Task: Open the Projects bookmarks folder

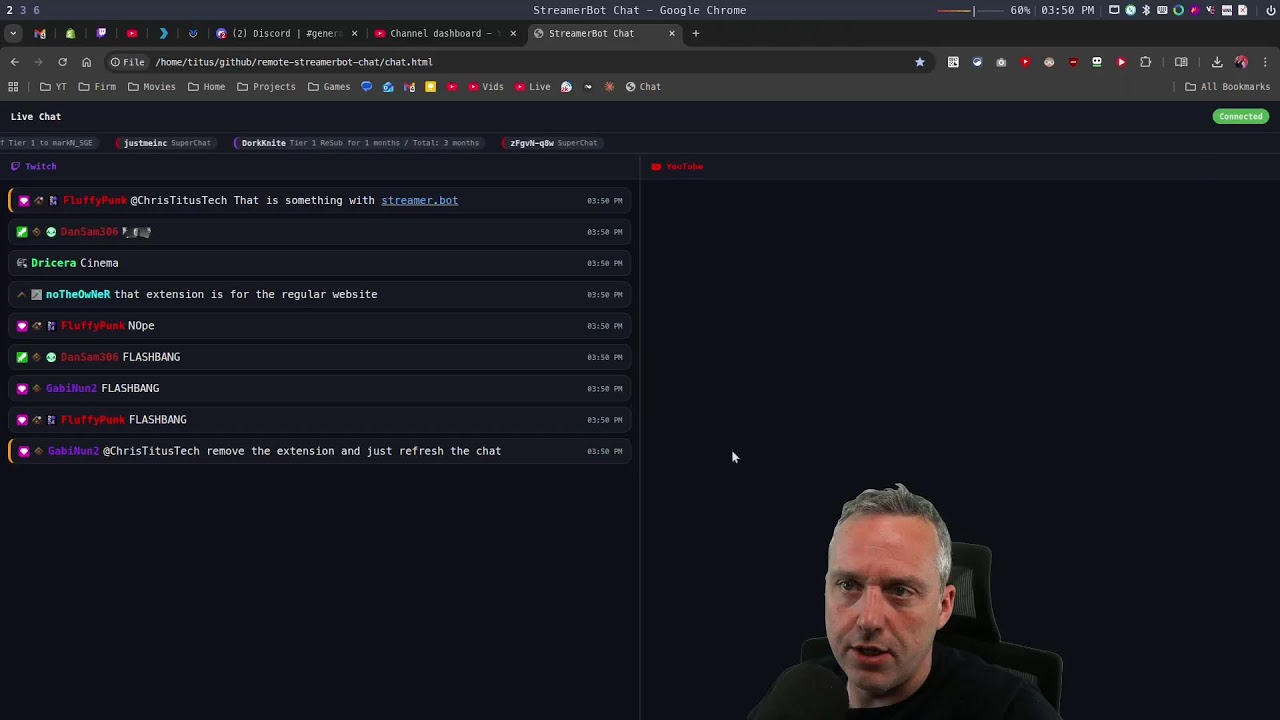Action: (x=266, y=87)
